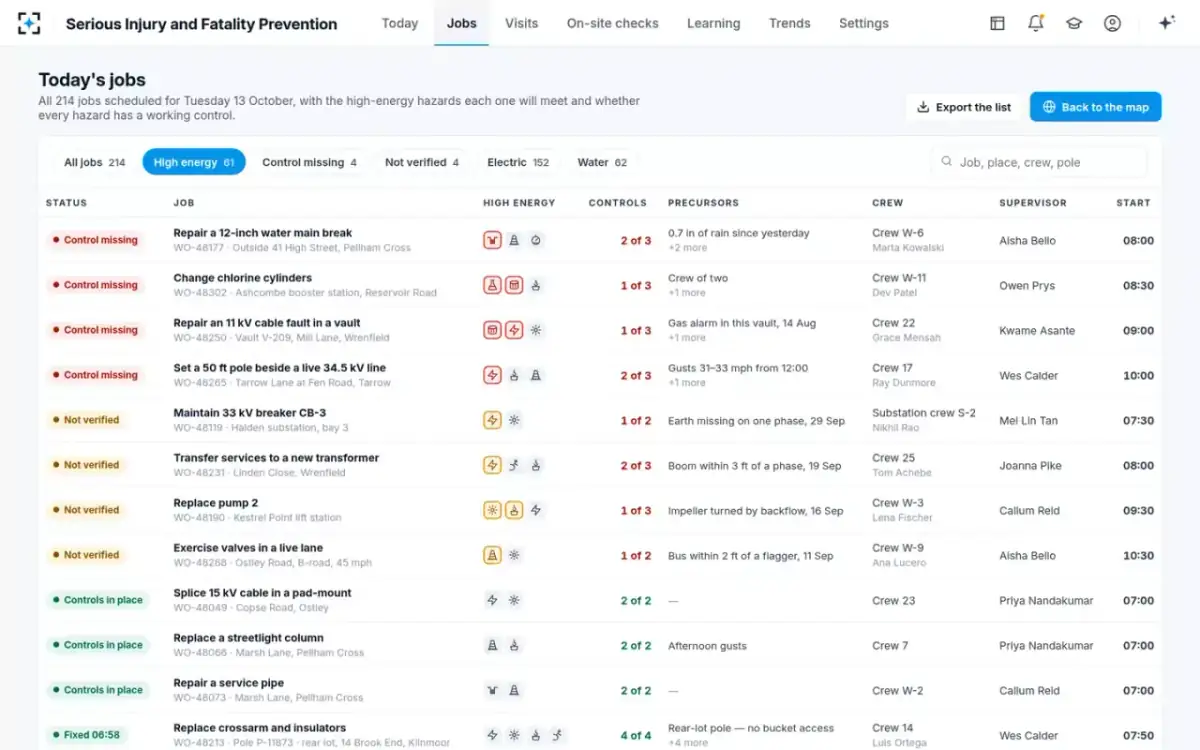Open the Learning tab
1200x750 pixels.
[x=714, y=23]
